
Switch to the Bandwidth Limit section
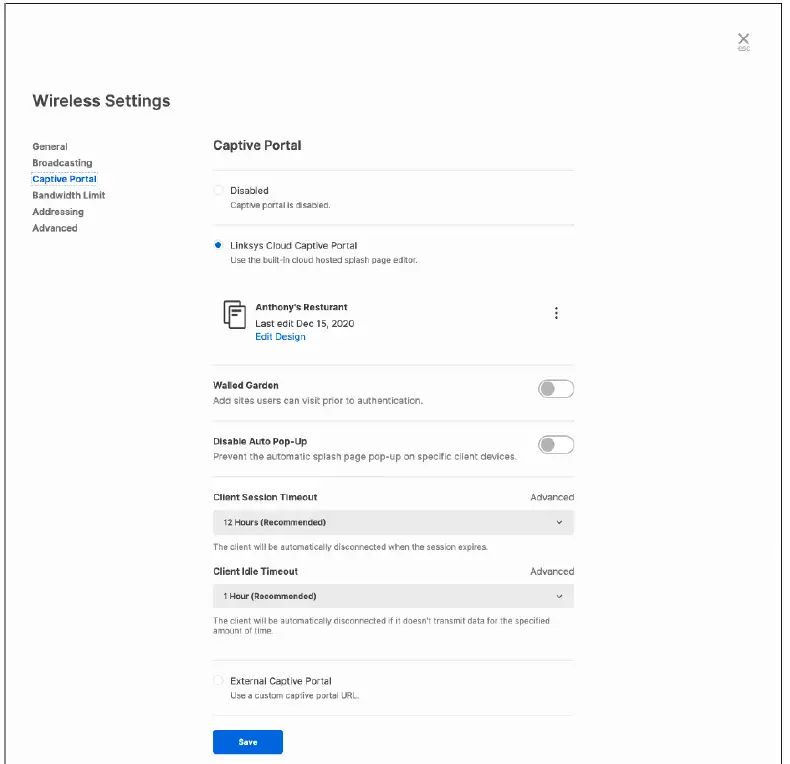68,196
